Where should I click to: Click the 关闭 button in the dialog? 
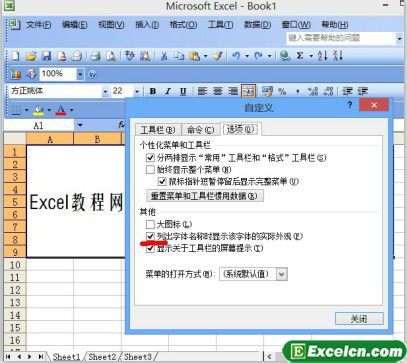(359, 319)
